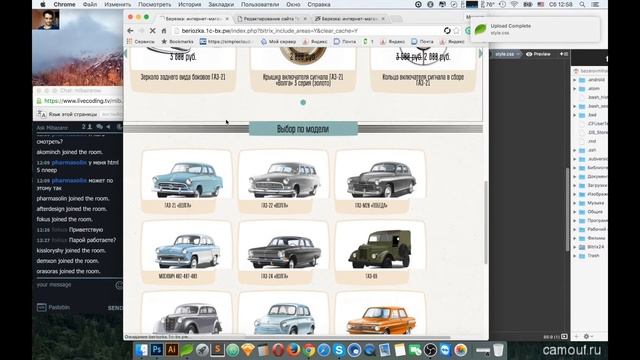Expand the .android folder
Viewport: 640px width, 360px height.
(575, 80)
